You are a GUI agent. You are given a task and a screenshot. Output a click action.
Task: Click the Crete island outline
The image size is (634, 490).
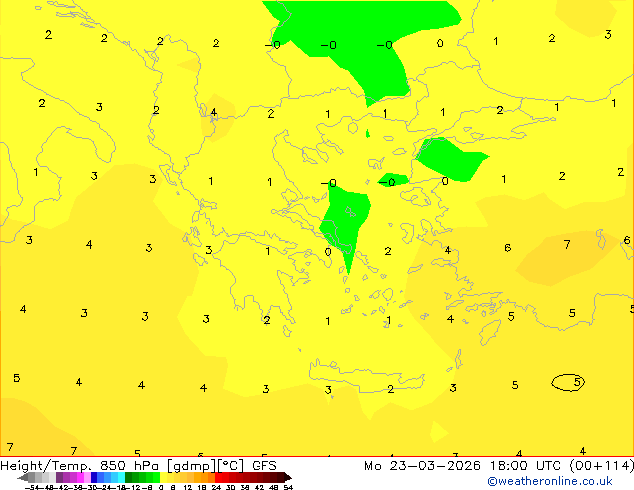(366, 376)
